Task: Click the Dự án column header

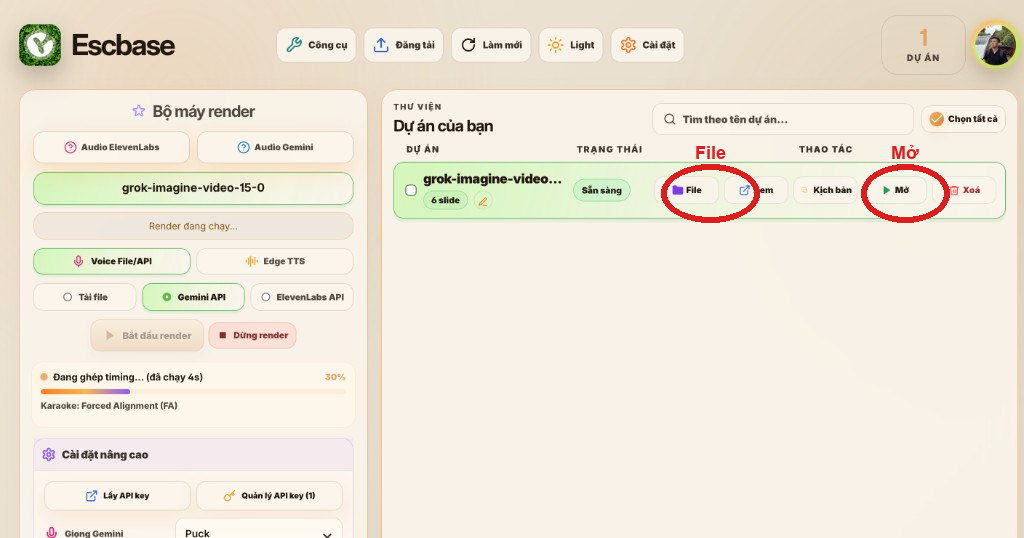Action: click(x=423, y=150)
